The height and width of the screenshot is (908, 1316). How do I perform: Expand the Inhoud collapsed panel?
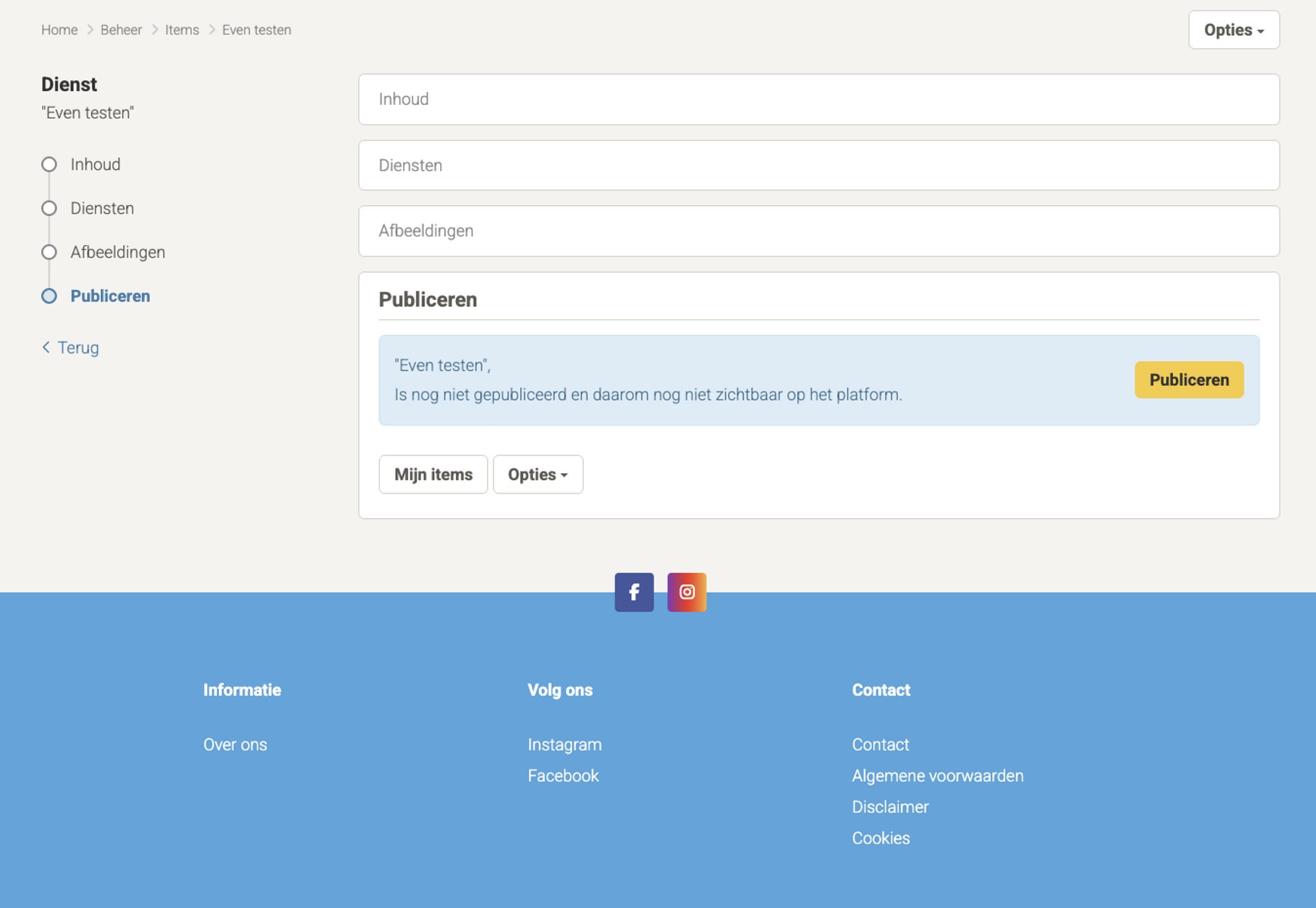tap(818, 99)
